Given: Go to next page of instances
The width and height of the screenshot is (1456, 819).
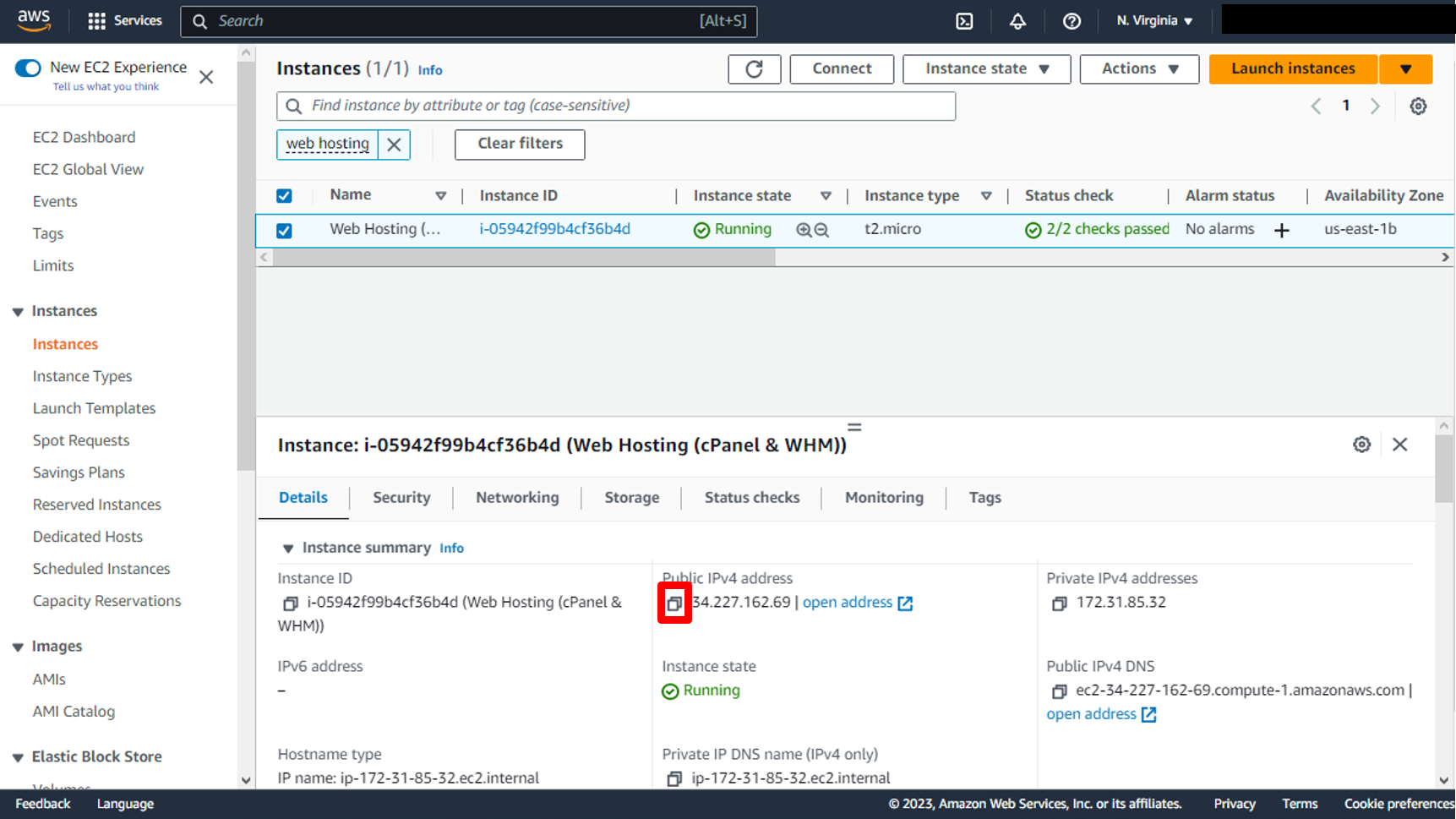Looking at the screenshot, I should [1375, 106].
